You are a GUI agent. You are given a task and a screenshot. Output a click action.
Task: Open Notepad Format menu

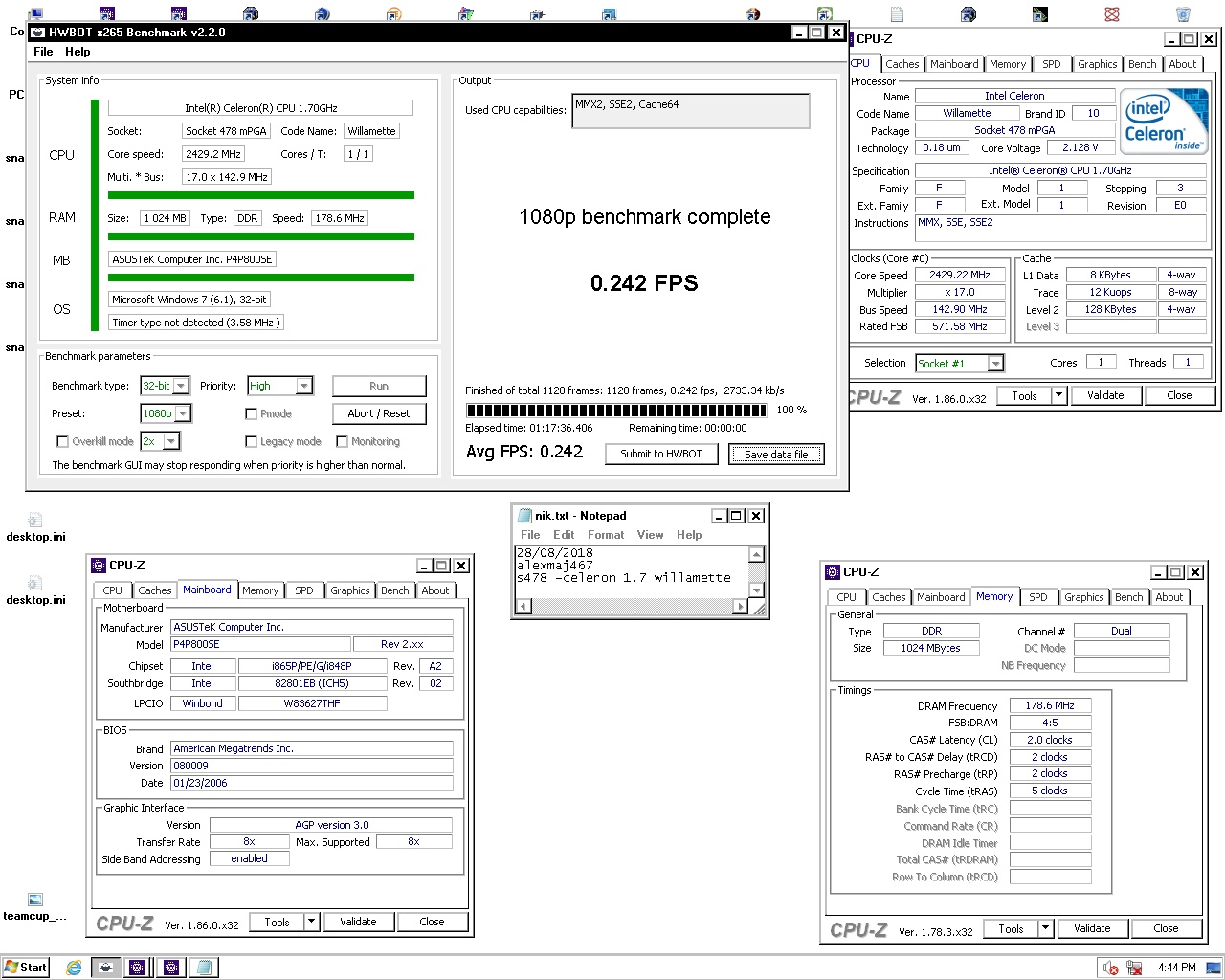click(606, 535)
